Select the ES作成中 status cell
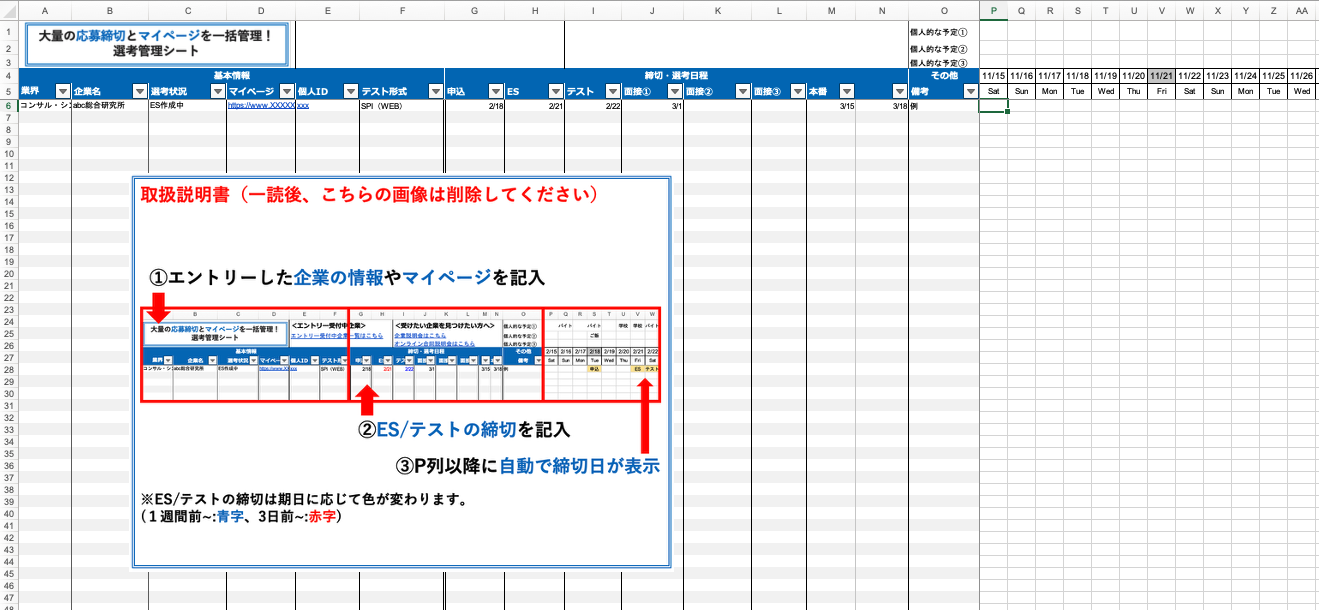 pos(187,104)
